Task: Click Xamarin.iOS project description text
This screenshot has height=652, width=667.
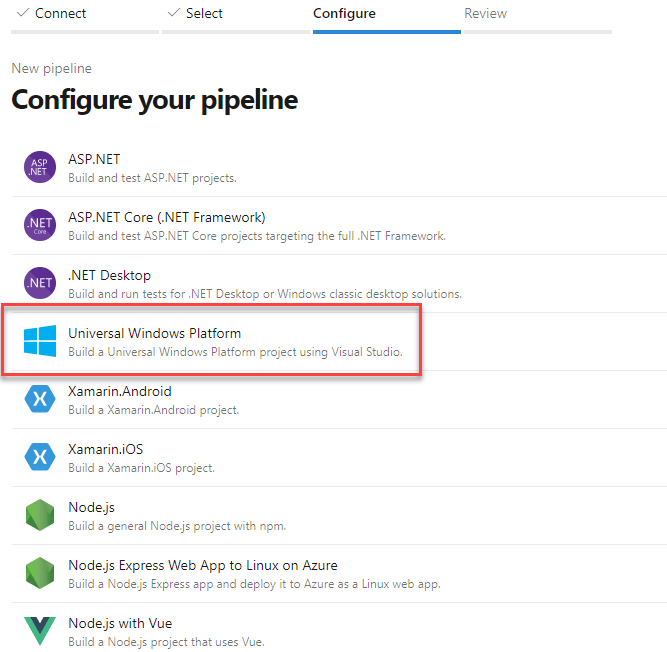Action: coord(141,468)
